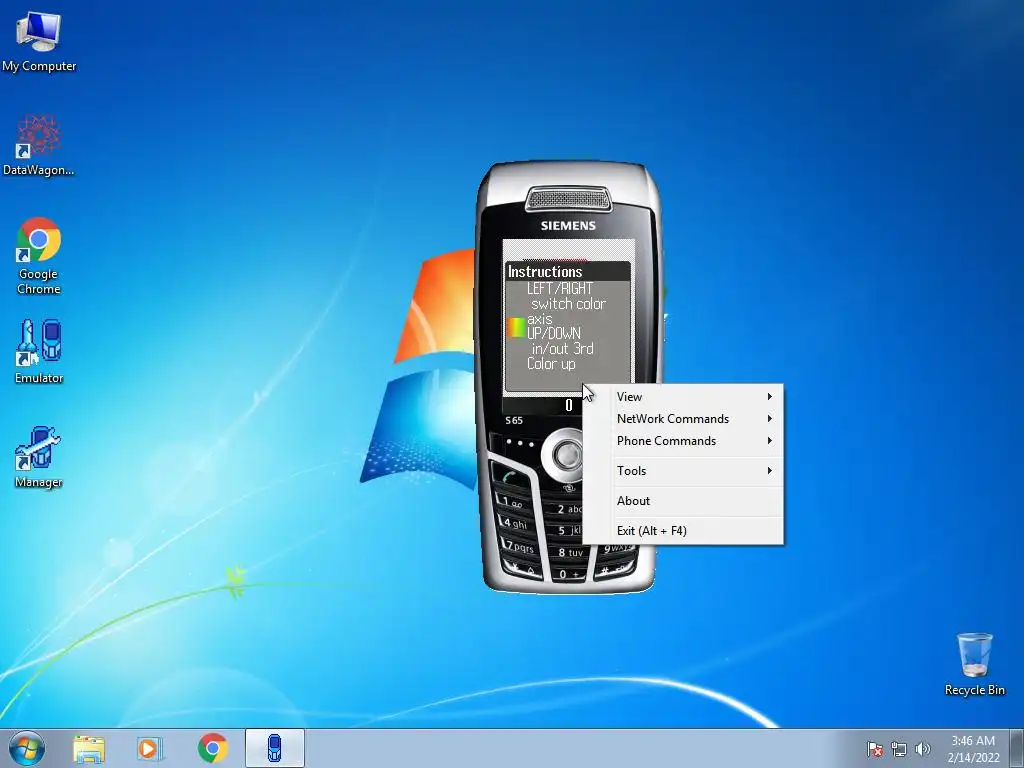Select the Manager desktop shortcut
The width and height of the screenshot is (1024, 768).
tap(39, 456)
